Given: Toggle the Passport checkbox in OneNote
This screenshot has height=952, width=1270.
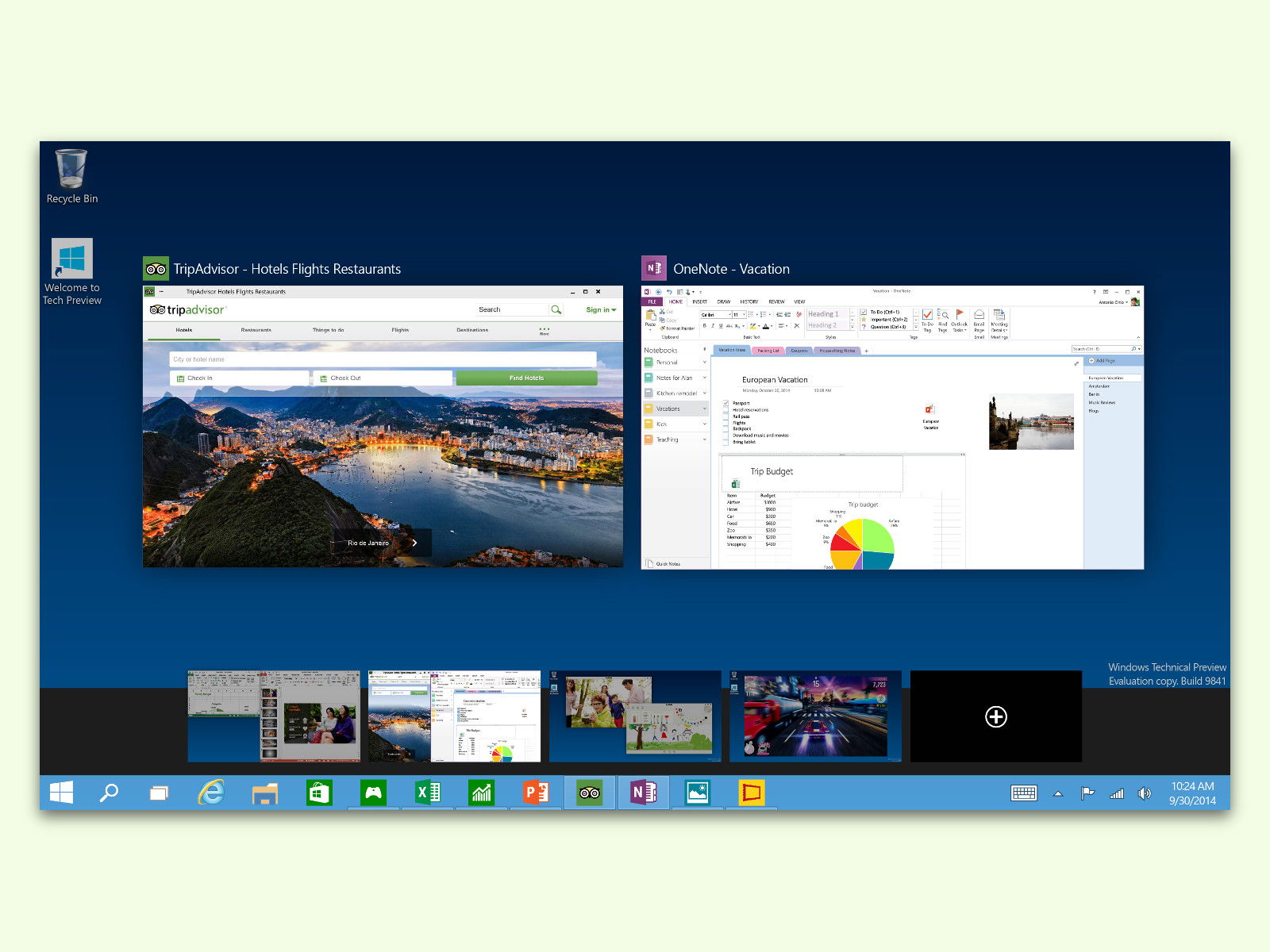Looking at the screenshot, I should [x=726, y=404].
